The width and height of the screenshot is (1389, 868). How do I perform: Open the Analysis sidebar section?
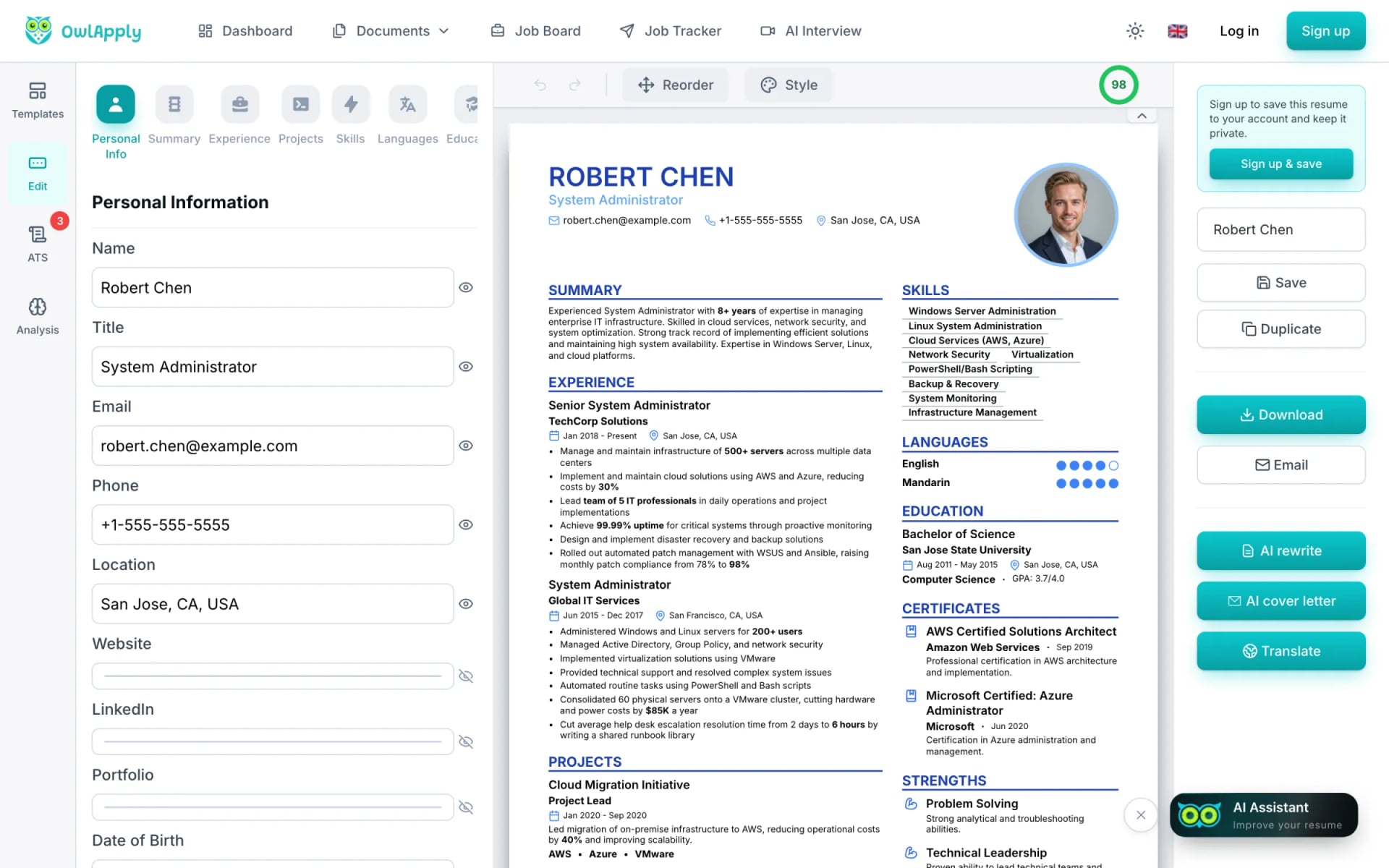[x=38, y=317]
